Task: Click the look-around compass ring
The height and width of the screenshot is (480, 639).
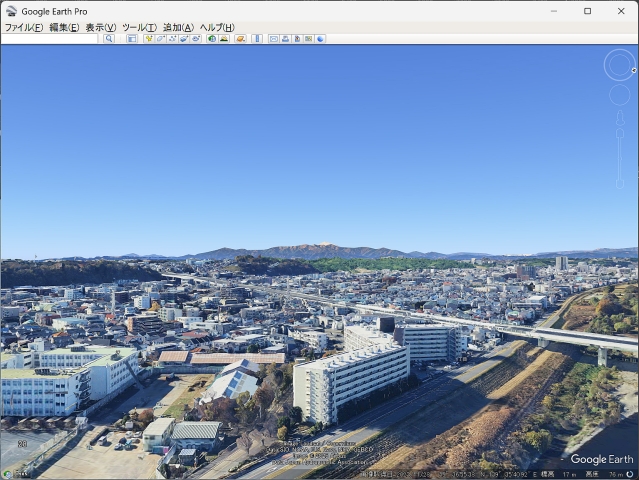Action: point(619,65)
